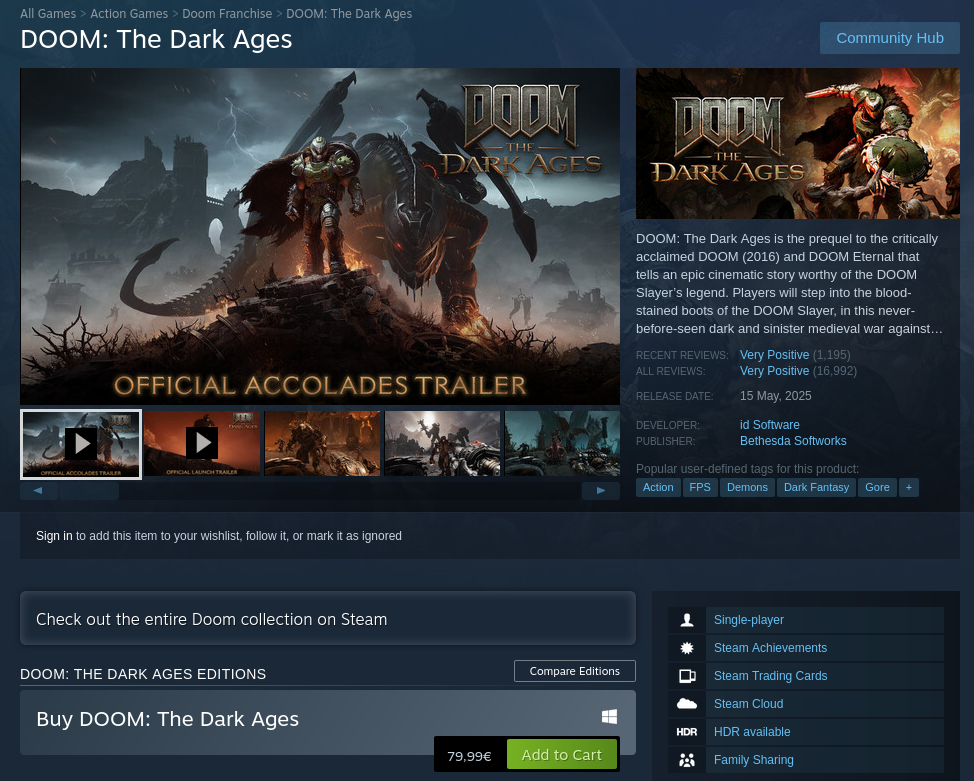Click the release date 15 May, 2025
The width and height of the screenshot is (974, 781).
point(775,396)
